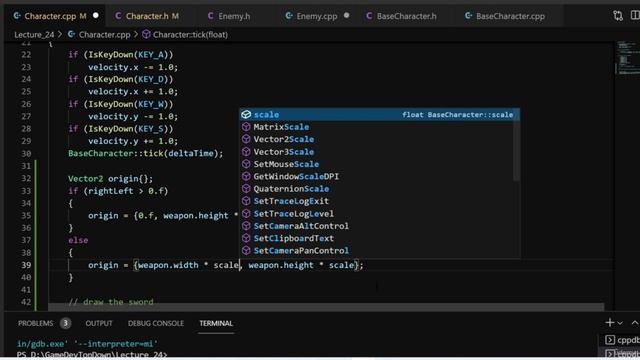
Task: Click the '// draw the sword' comment
Action: point(111,302)
